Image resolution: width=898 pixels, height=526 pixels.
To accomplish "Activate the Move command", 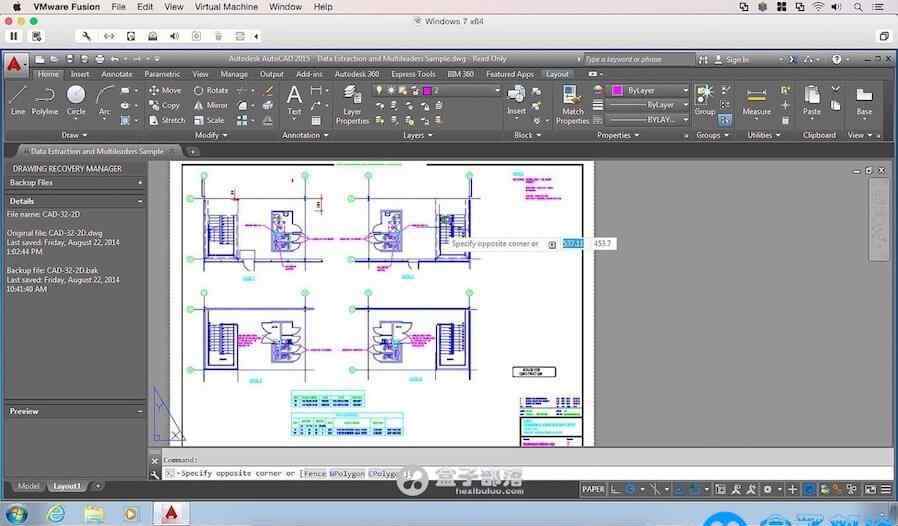I will tap(165, 91).
